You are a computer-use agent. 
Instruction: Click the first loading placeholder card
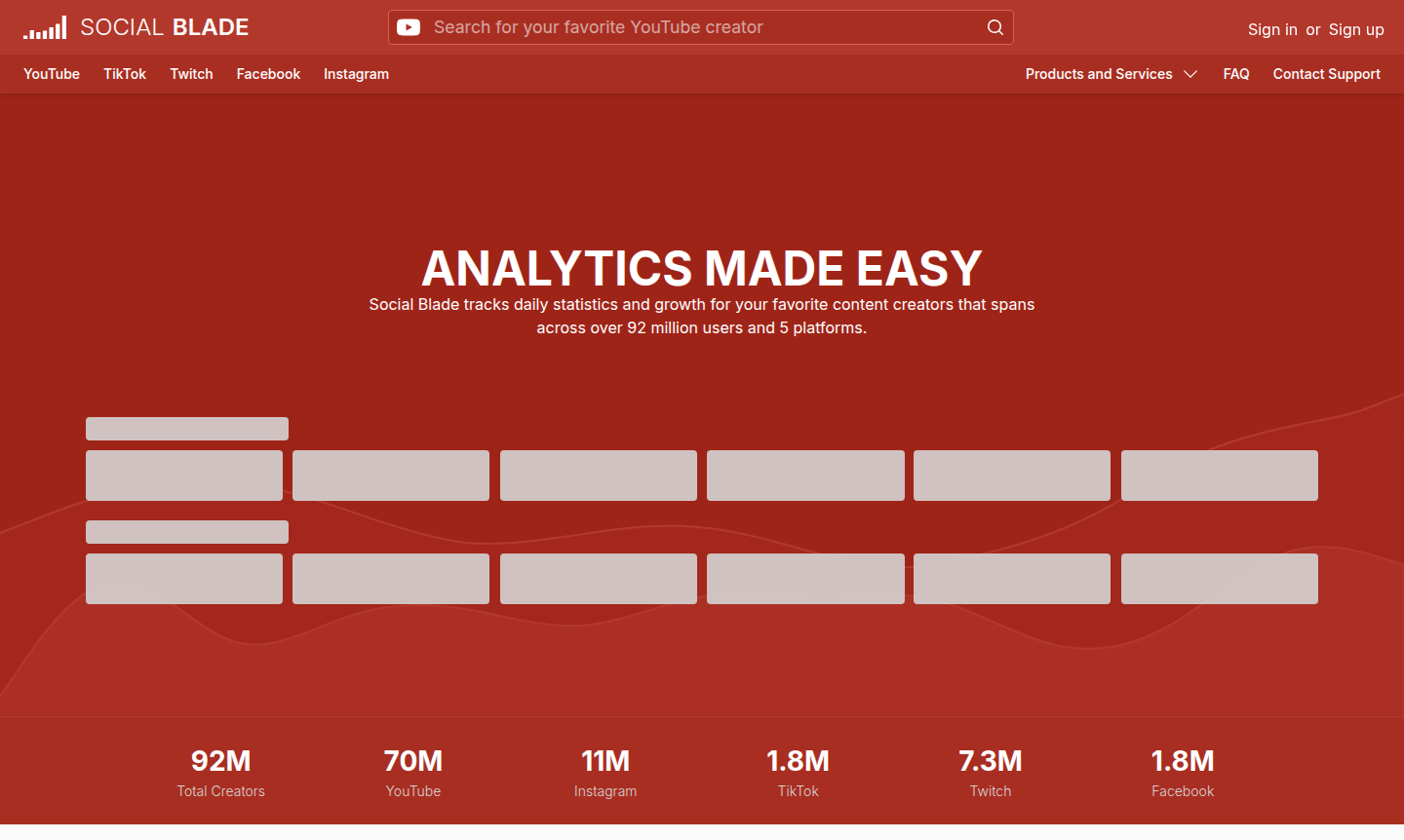coord(183,476)
